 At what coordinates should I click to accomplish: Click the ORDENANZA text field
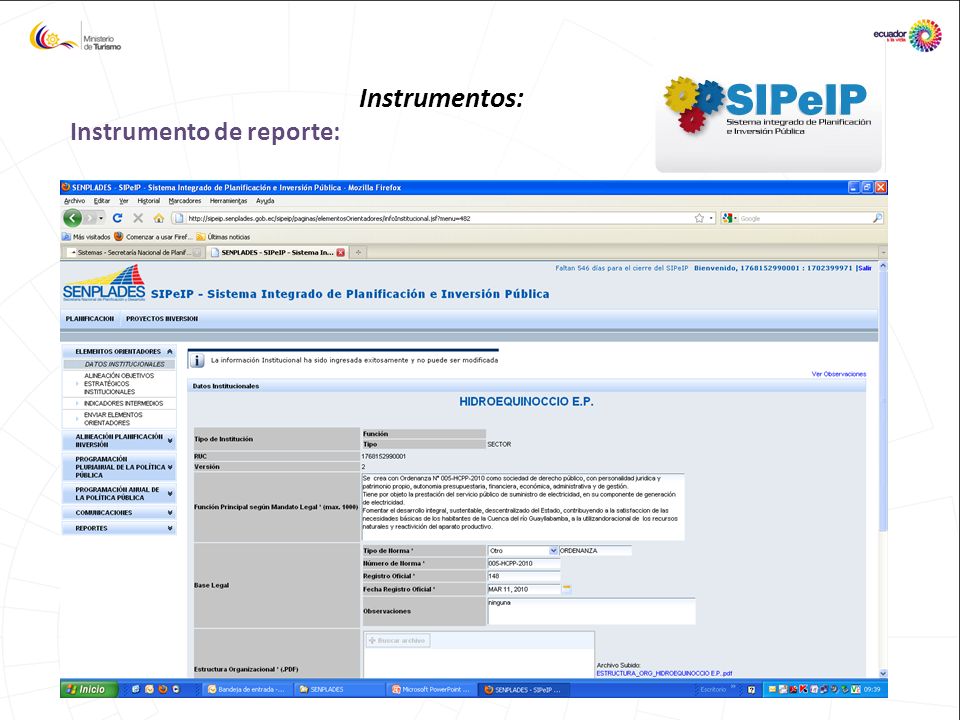(595, 550)
